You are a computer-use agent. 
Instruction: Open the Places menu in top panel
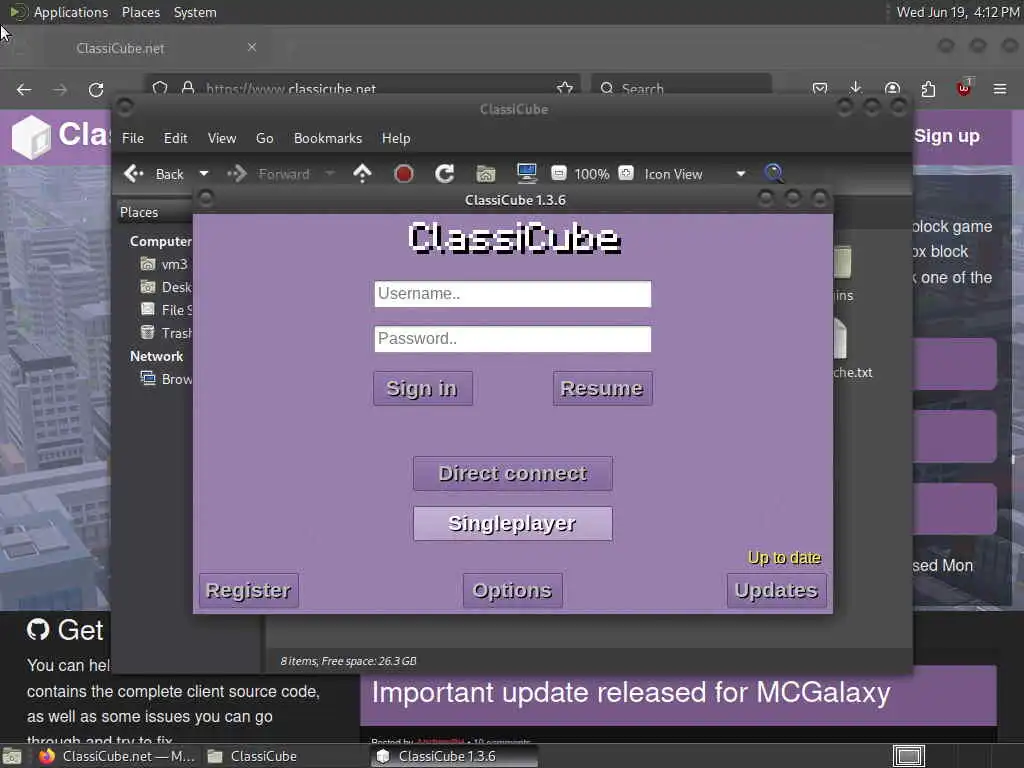pyautogui.click(x=140, y=12)
